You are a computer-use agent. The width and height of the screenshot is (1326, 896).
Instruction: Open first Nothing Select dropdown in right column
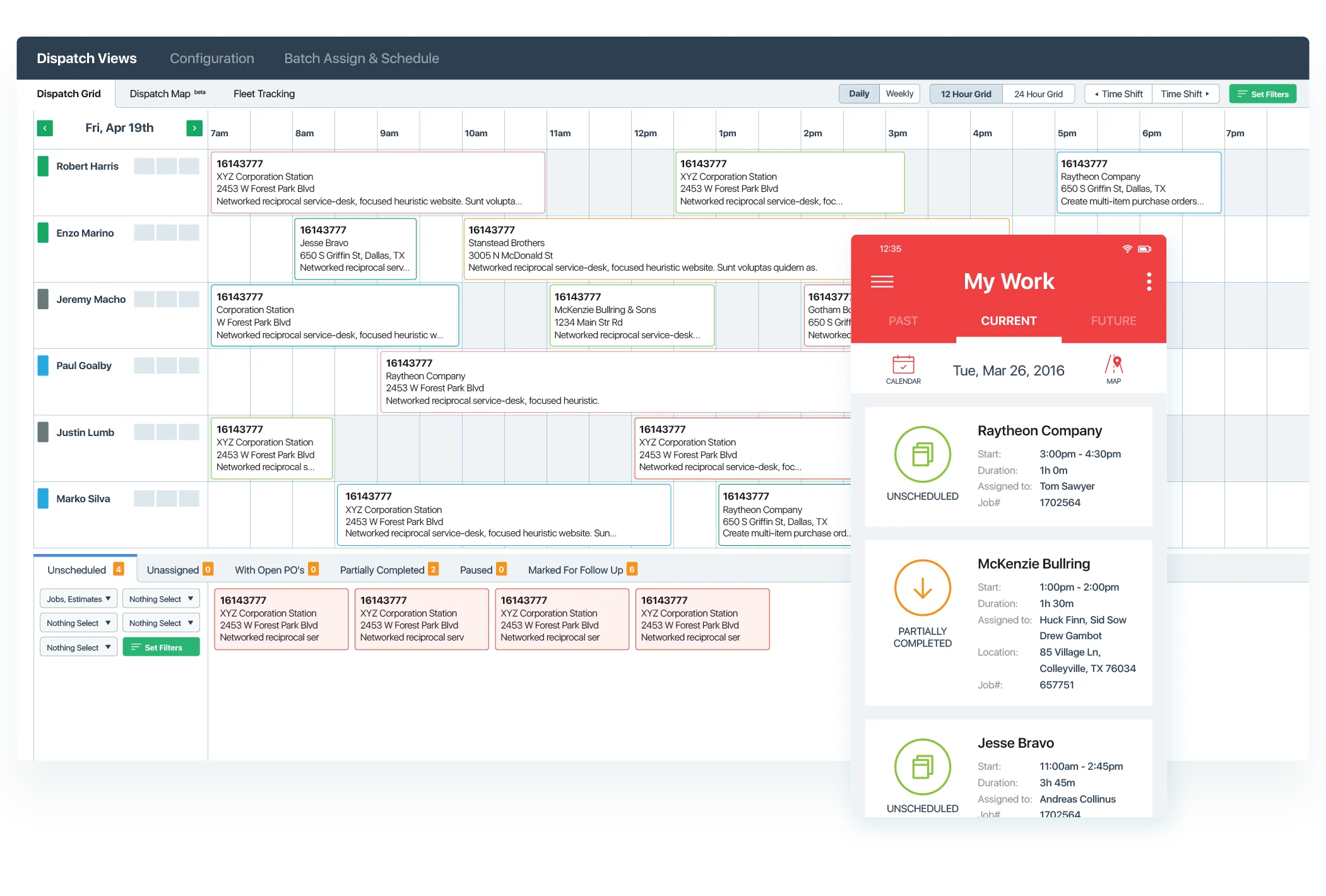tap(161, 599)
